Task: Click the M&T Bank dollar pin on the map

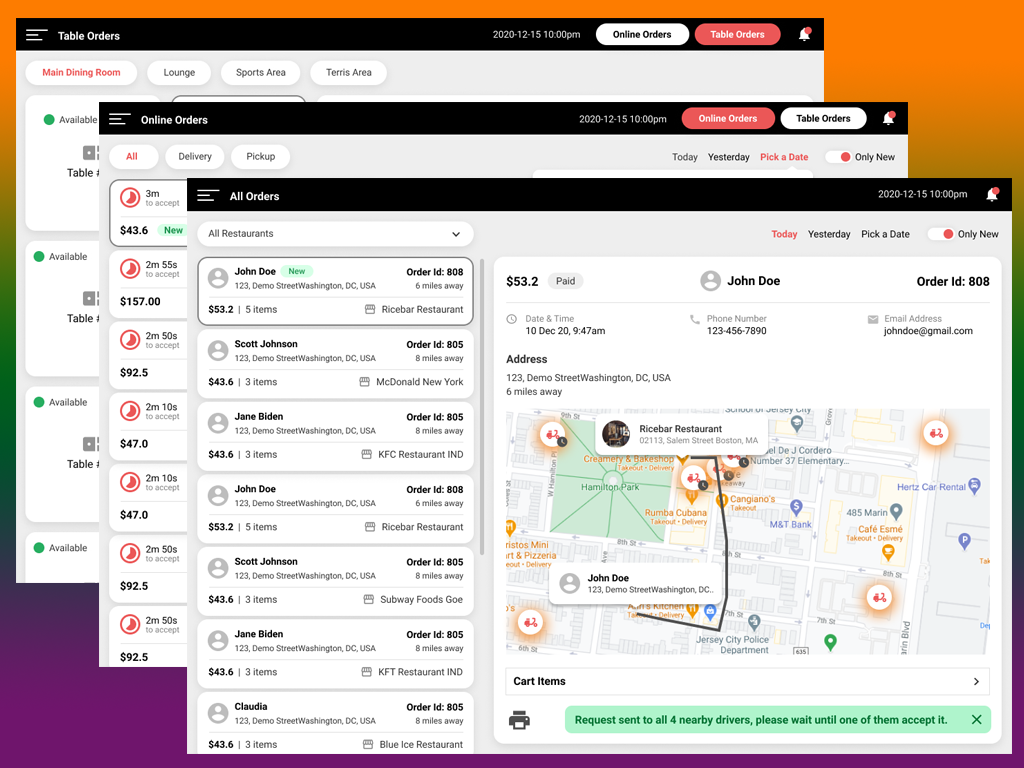Action: (796, 507)
